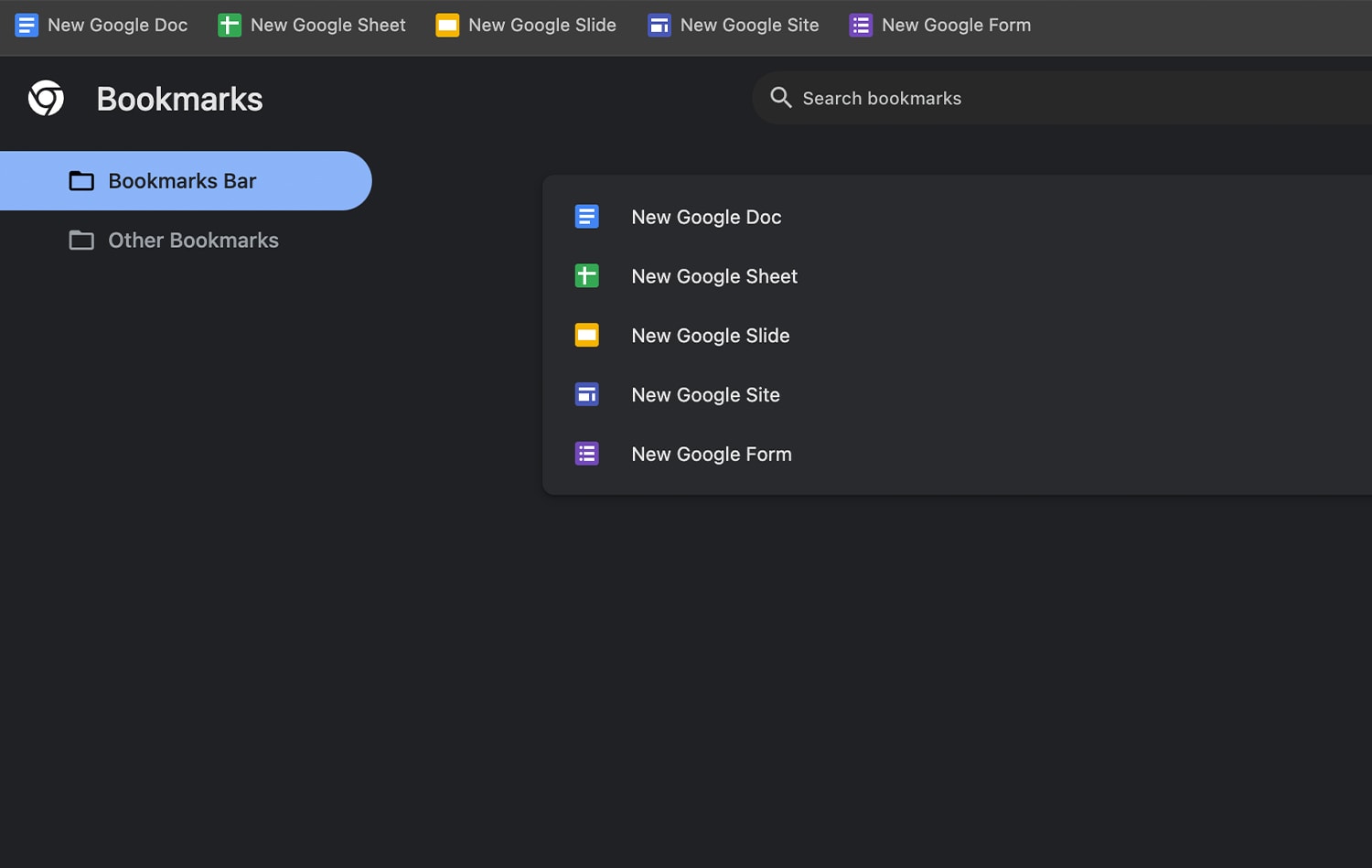Click the Bookmarks page title

[179, 99]
